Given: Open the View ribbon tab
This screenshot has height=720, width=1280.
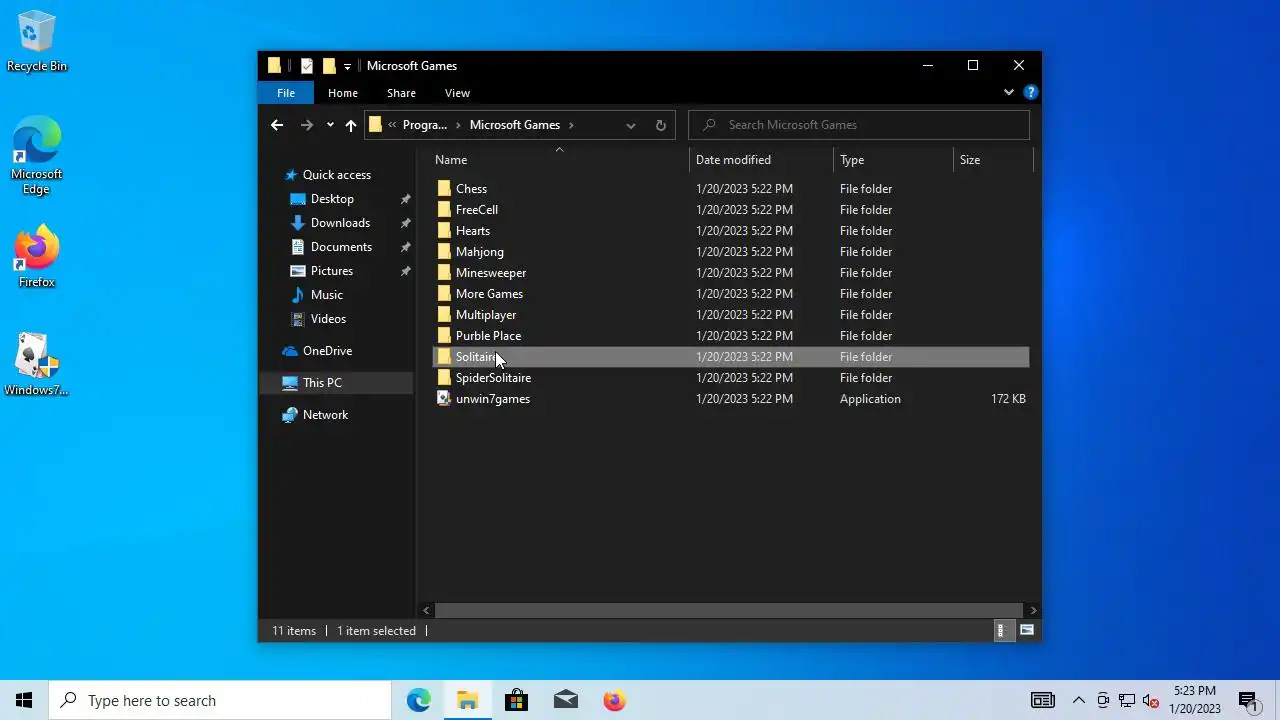Looking at the screenshot, I should (457, 93).
